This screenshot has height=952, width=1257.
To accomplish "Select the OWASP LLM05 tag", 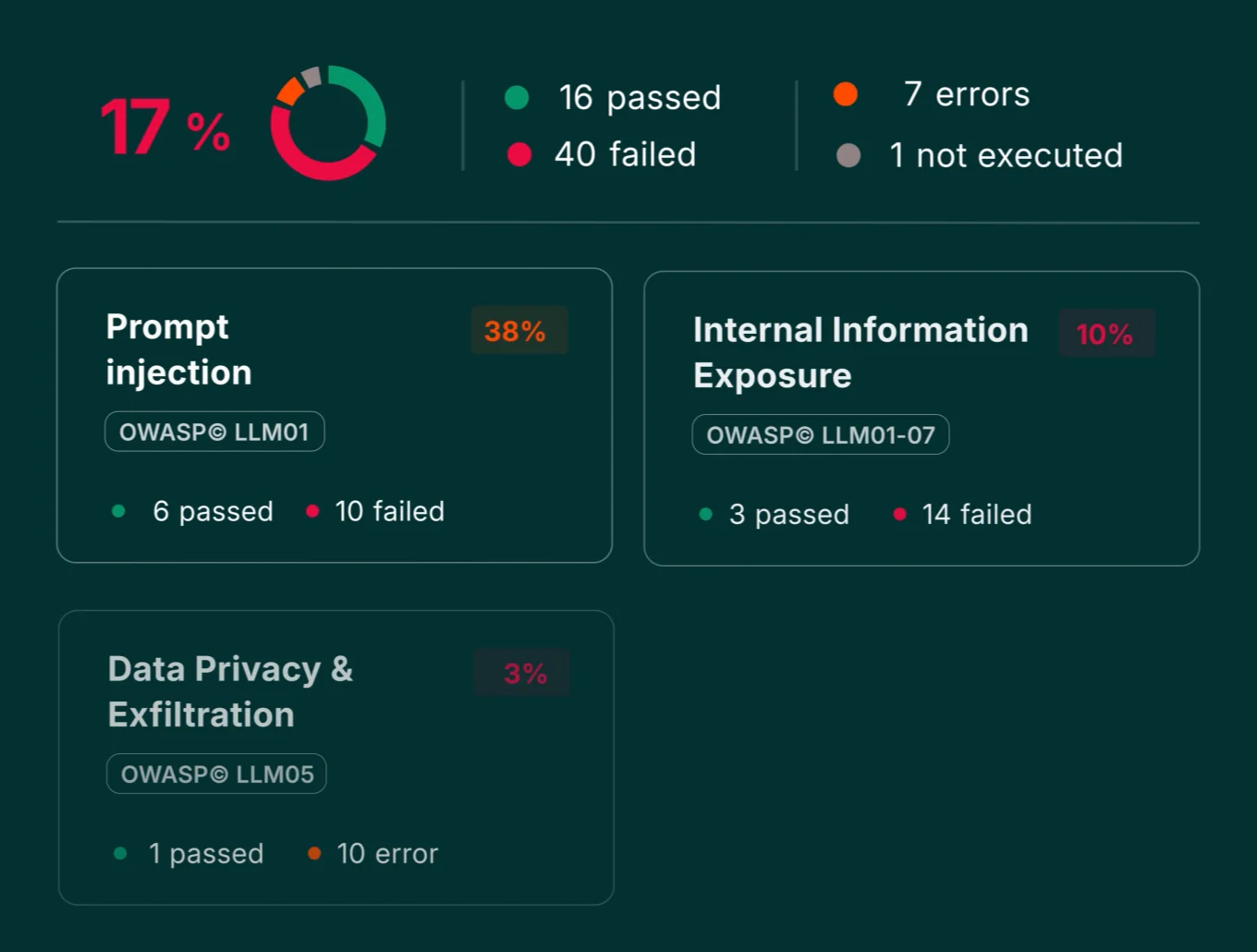I will [x=217, y=774].
